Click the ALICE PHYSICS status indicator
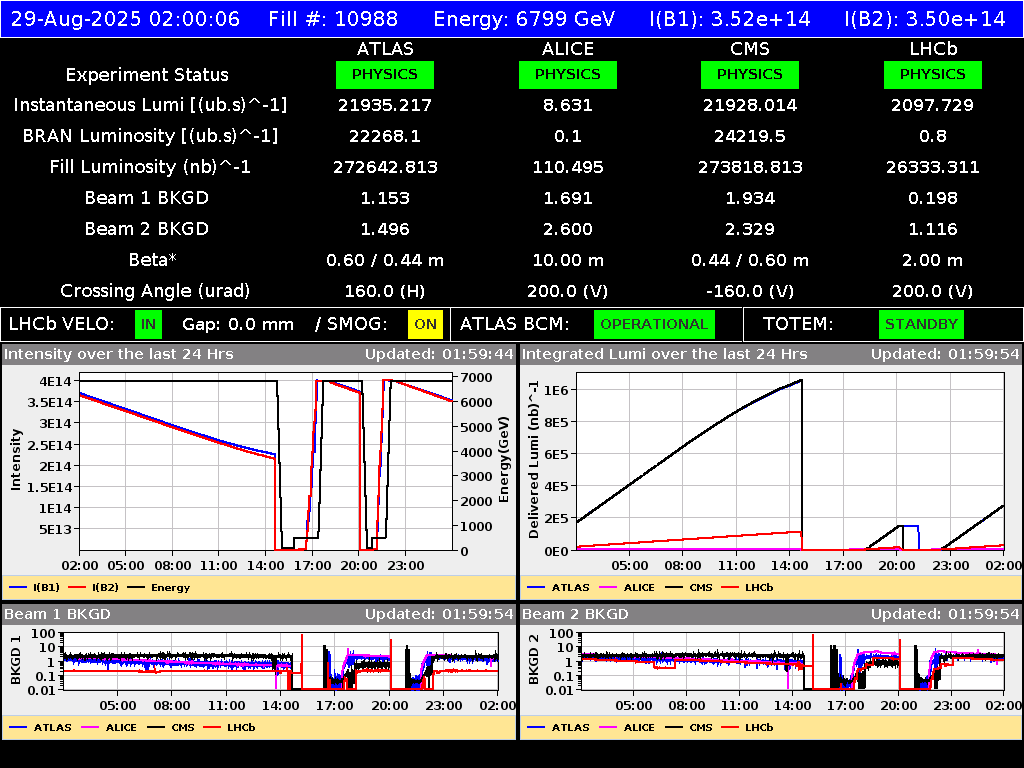 click(x=568, y=74)
